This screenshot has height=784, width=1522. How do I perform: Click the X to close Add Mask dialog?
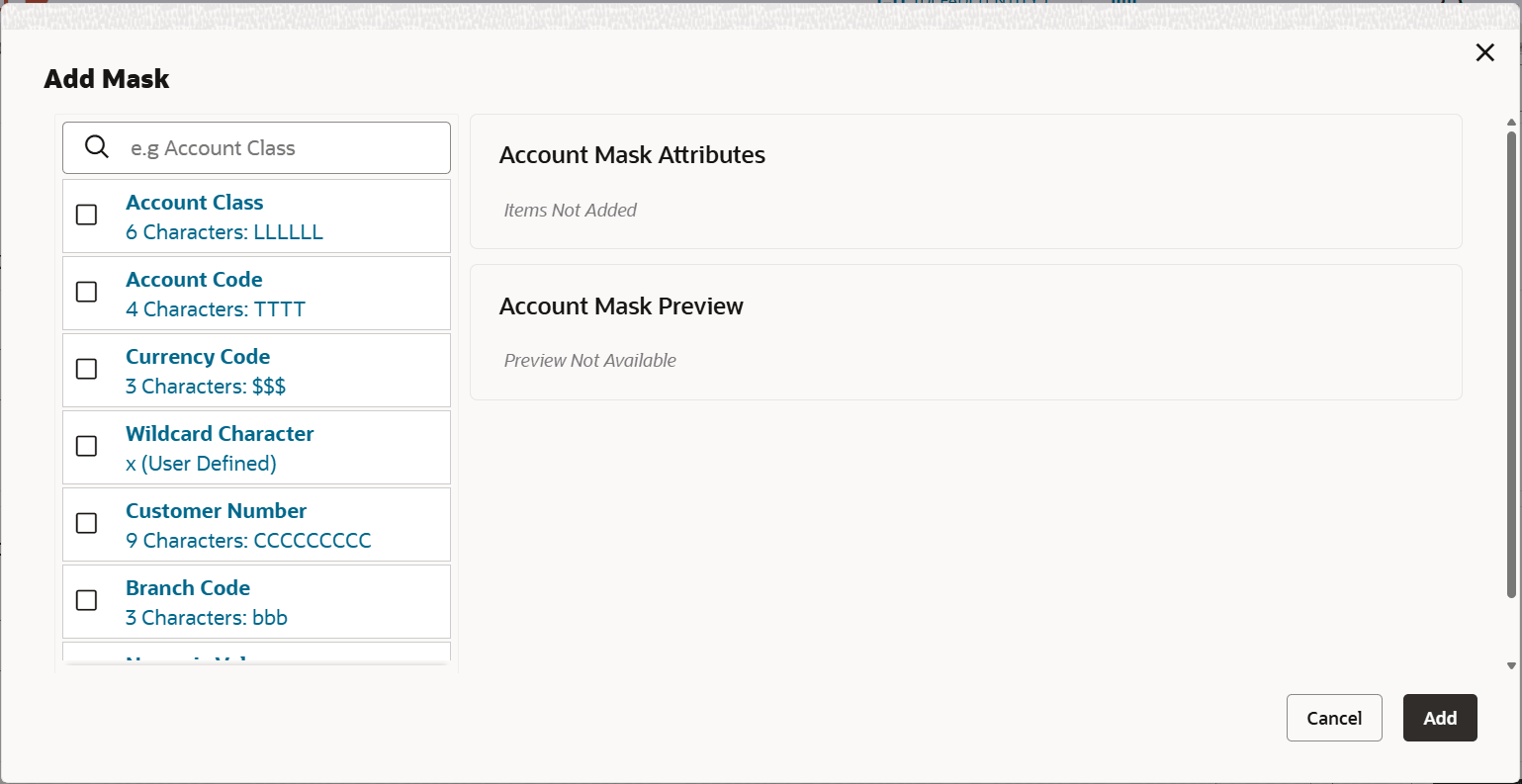click(x=1484, y=52)
